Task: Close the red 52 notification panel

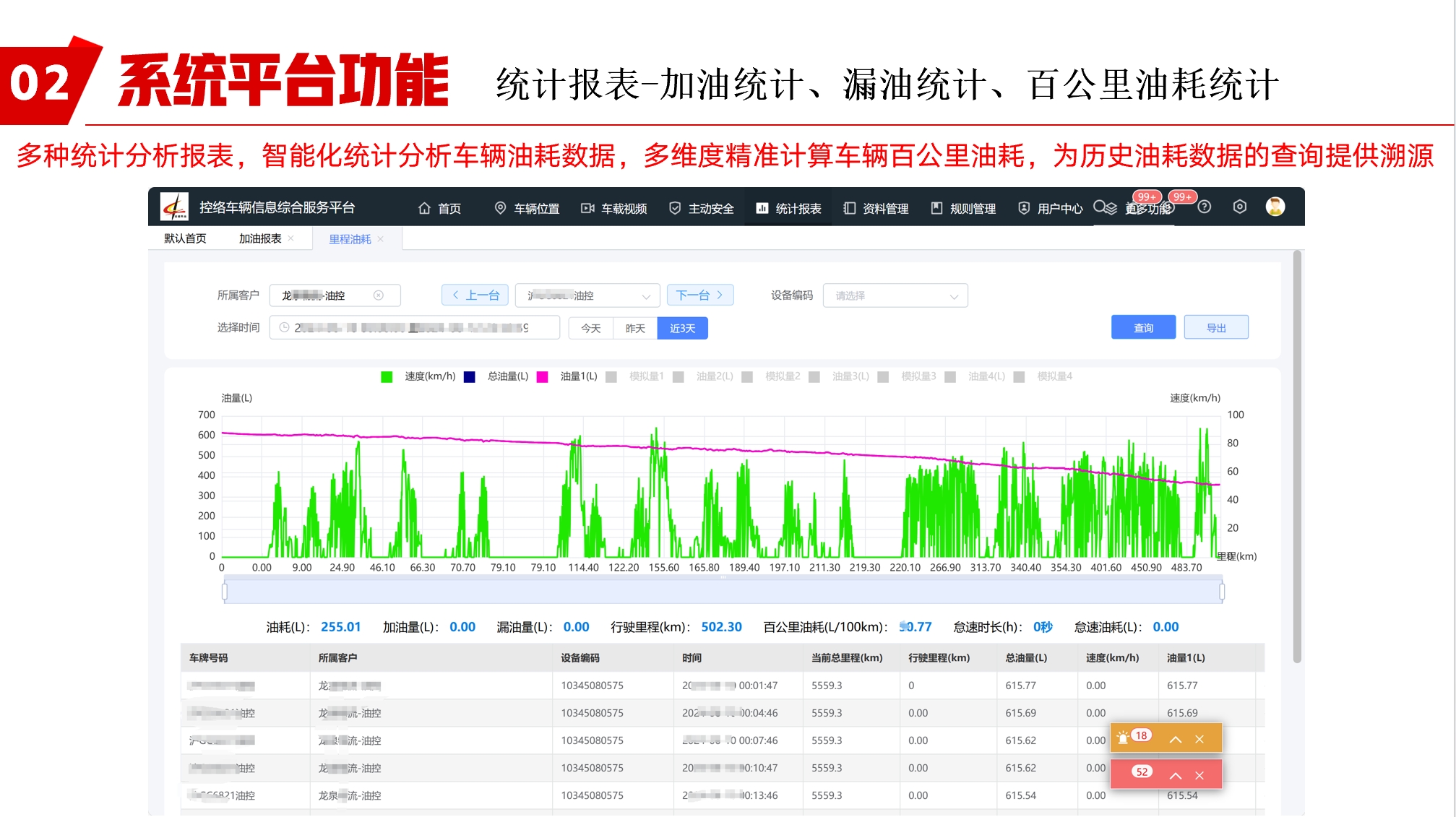Action: 1199,775
